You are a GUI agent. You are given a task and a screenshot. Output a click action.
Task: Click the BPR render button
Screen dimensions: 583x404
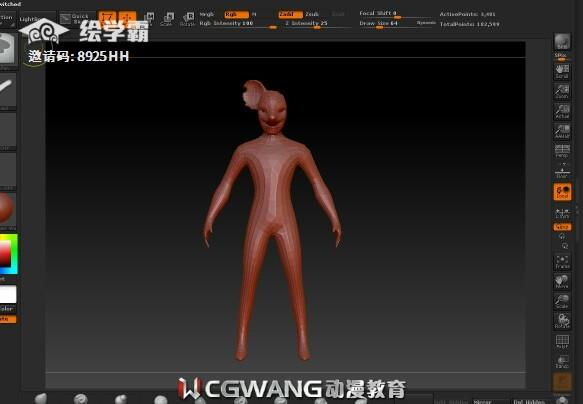pyautogui.click(x=562, y=41)
